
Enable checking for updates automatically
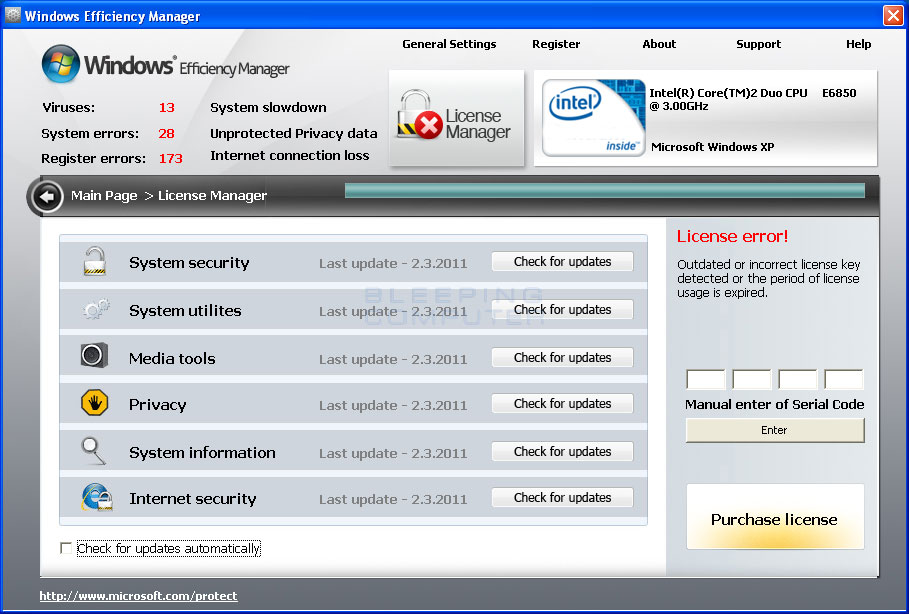(x=66, y=548)
